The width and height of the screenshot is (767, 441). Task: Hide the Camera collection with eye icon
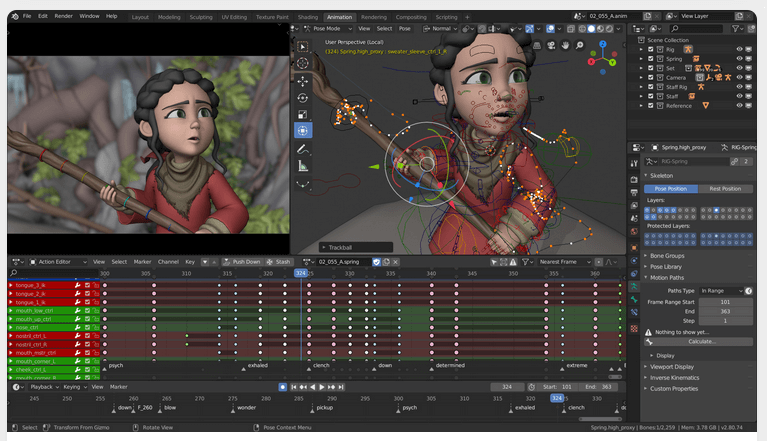click(x=739, y=77)
